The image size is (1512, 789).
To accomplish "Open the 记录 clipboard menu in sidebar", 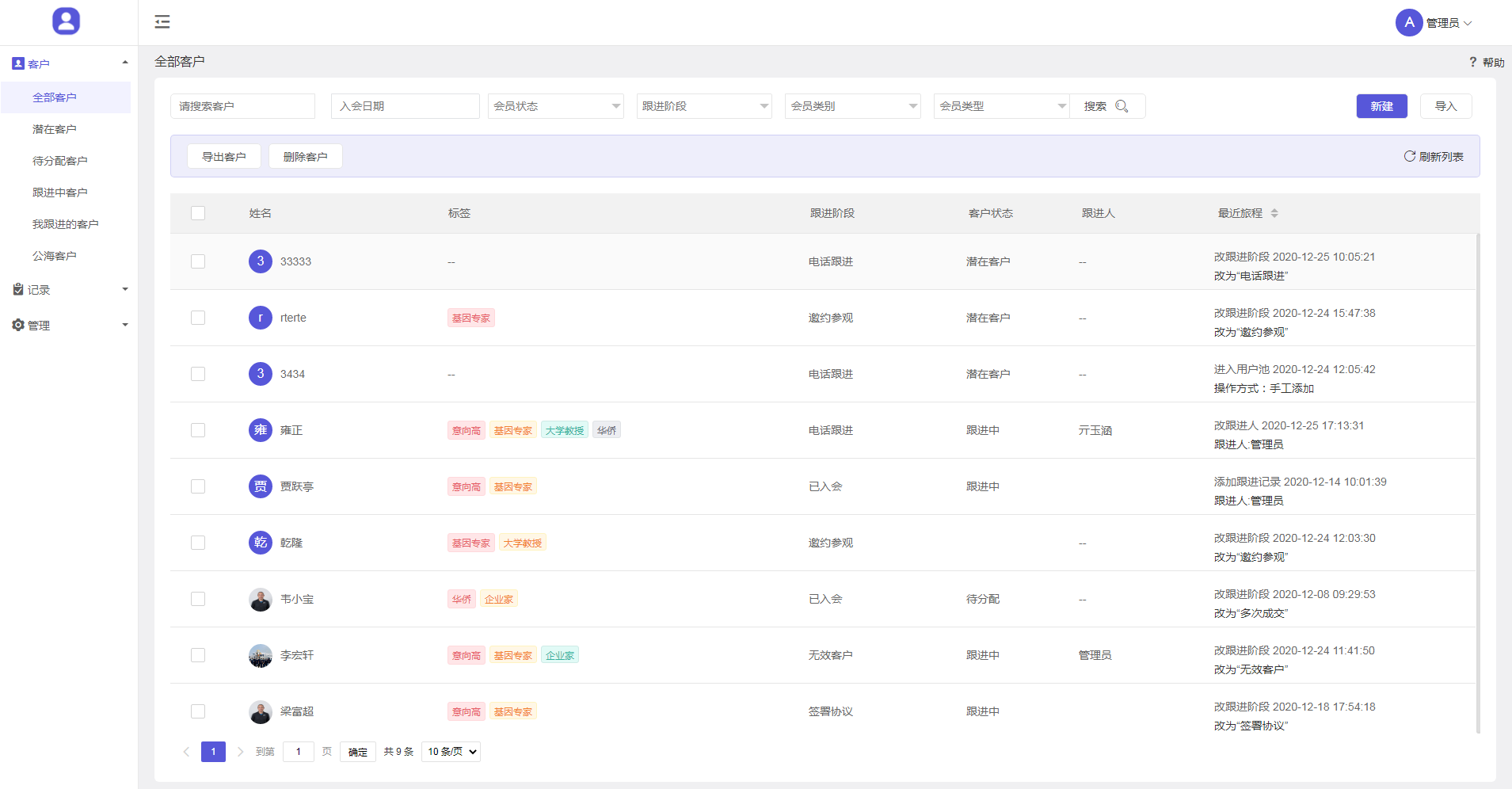I will pos(69,290).
